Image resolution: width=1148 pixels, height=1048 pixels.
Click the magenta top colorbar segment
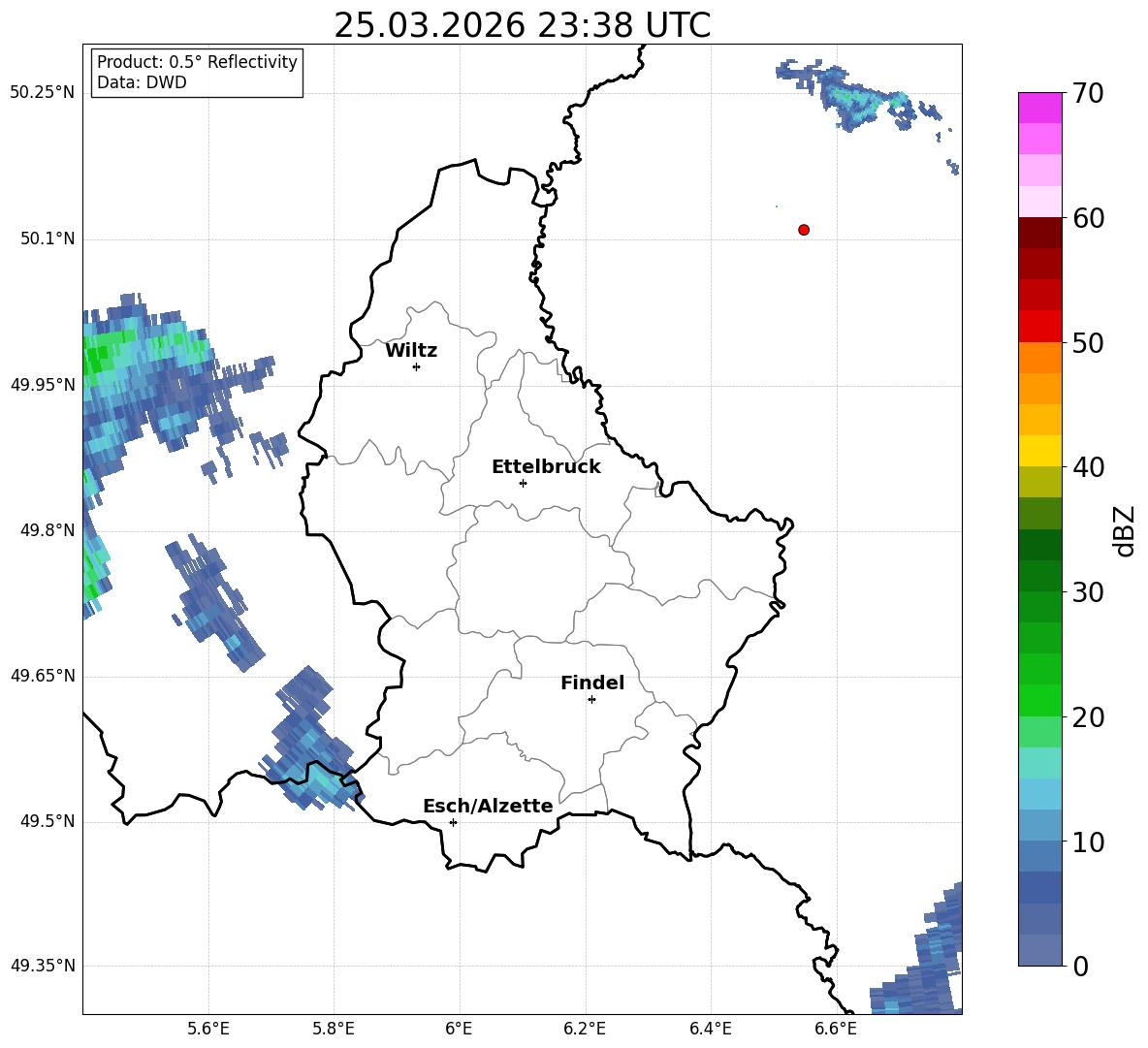1039,109
